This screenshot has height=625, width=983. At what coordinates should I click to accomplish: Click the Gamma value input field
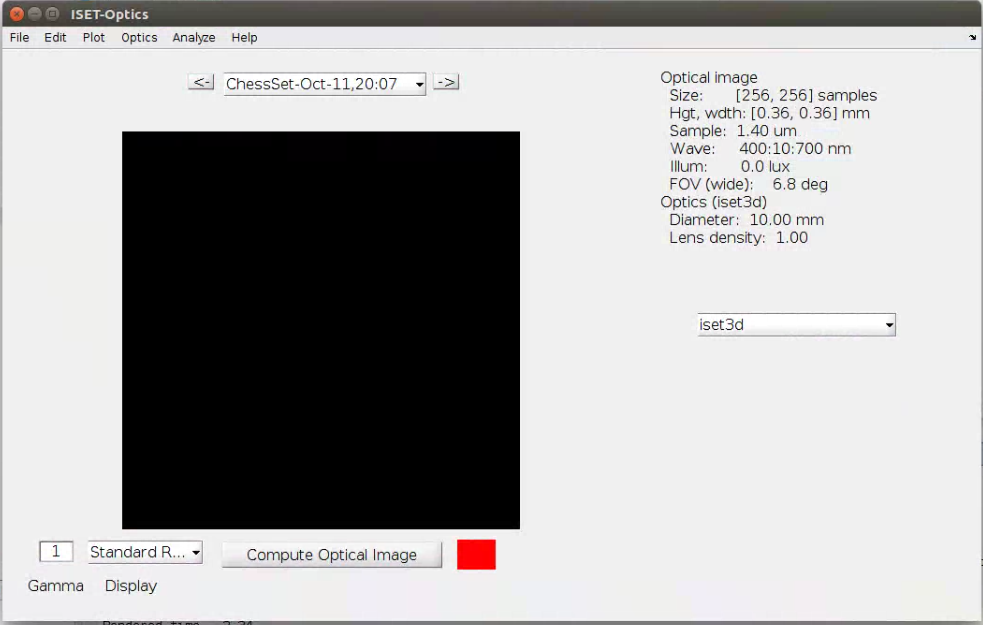[56, 551]
